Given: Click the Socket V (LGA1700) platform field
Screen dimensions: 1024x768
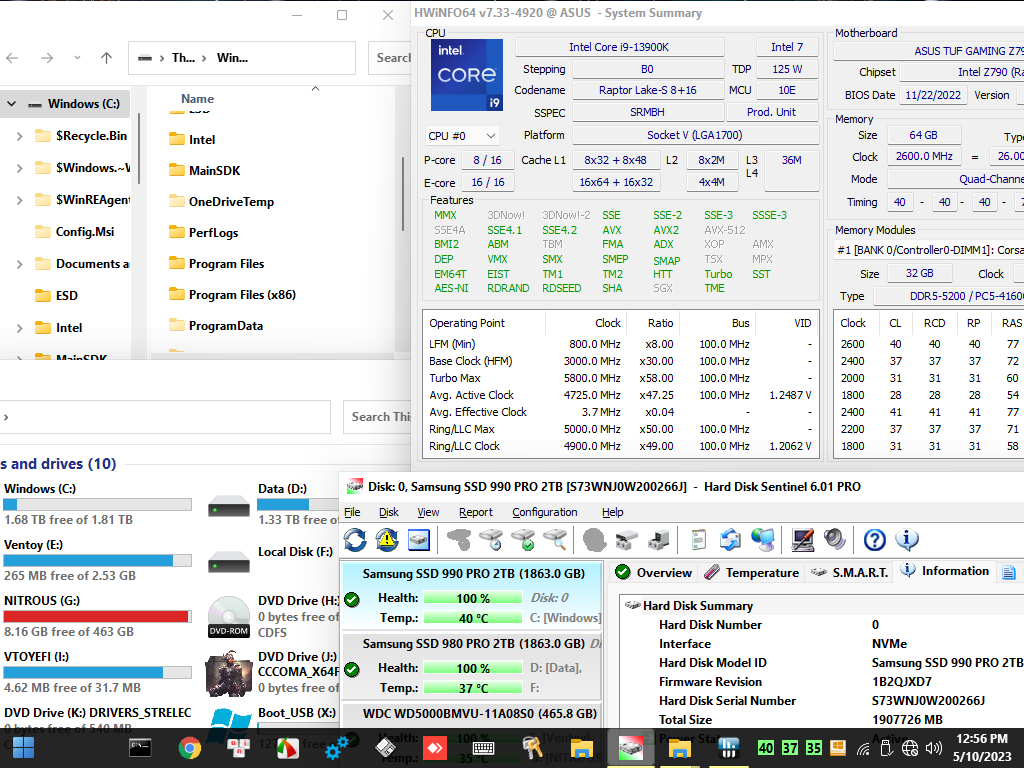Looking at the screenshot, I should point(695,135).
